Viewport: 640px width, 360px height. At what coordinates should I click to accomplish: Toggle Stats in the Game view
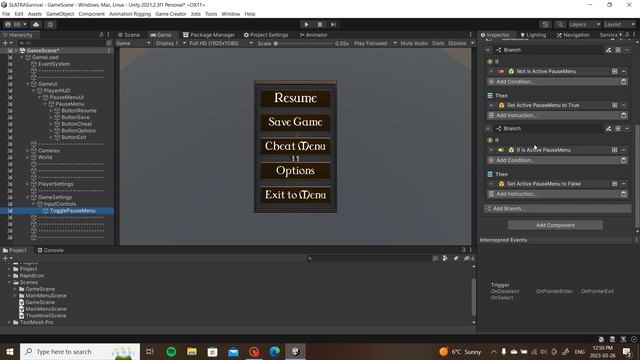(438, 43)
